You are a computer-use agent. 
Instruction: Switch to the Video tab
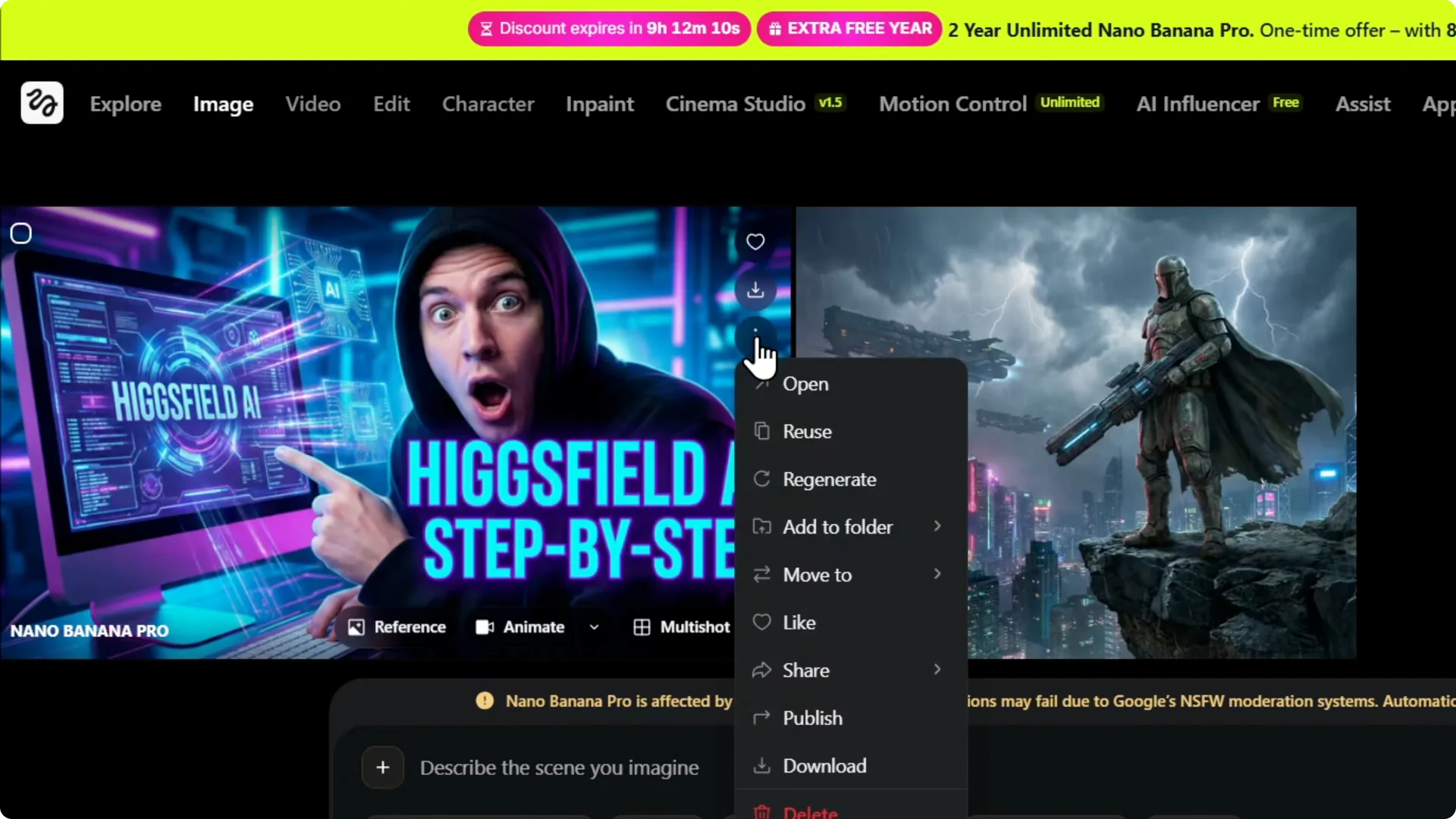pyautogui.click(x=312, y=104)
